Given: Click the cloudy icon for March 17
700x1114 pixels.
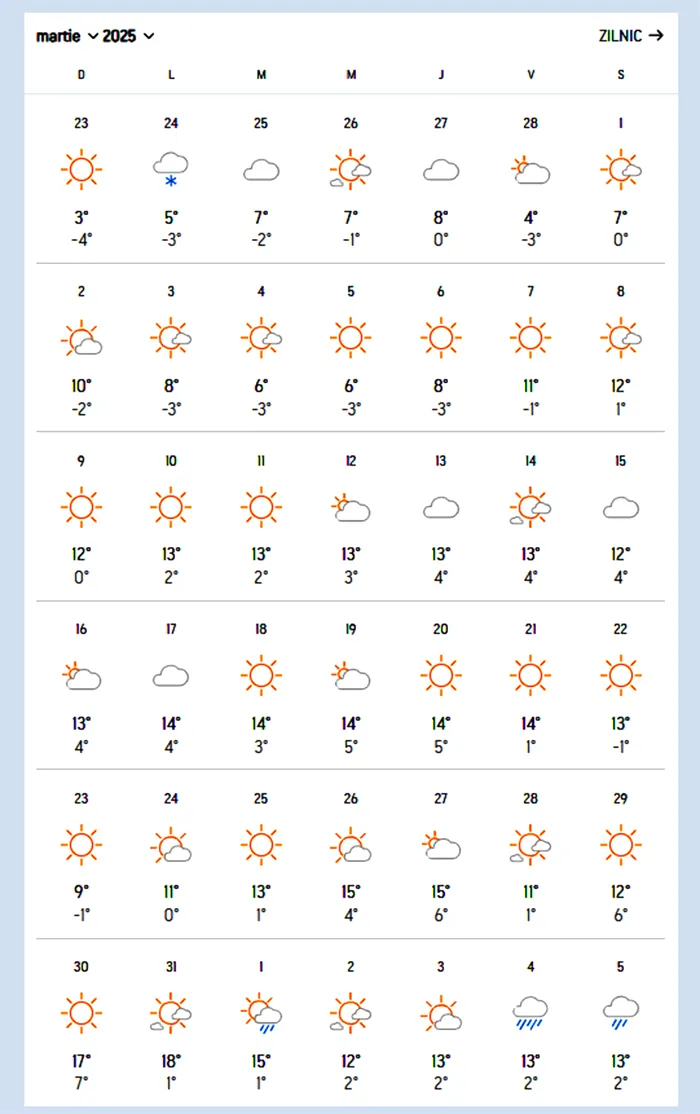Looking at the screenshot, I should coord(171,676).
